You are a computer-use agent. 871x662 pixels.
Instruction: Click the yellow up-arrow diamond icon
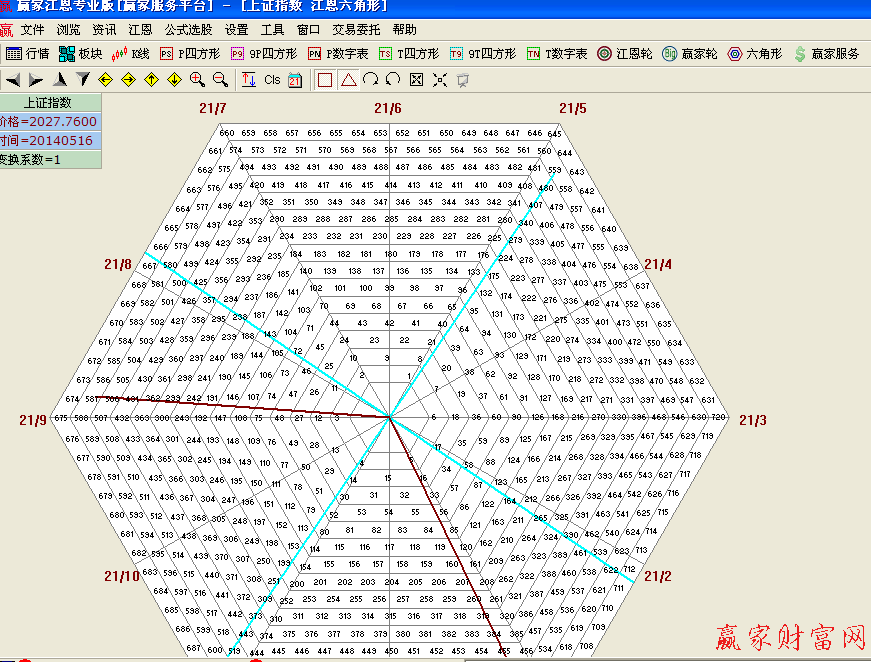click(151, 79)
